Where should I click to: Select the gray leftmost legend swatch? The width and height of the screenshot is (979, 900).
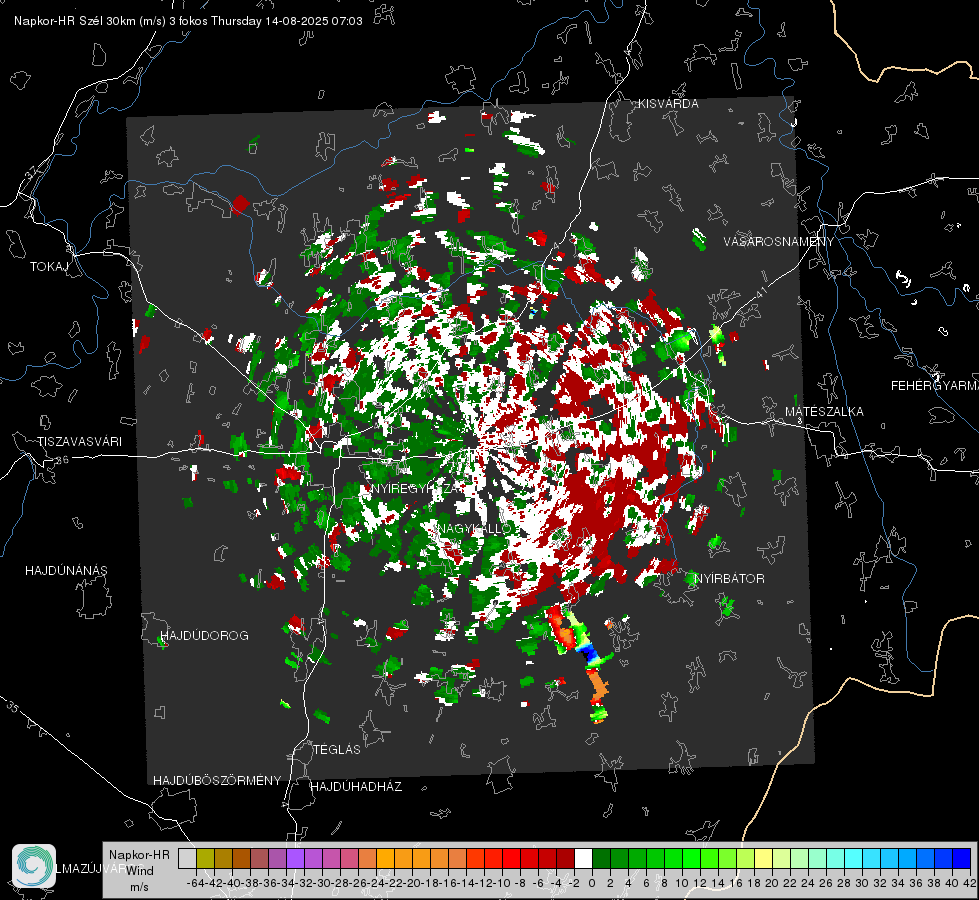[187, 859]
